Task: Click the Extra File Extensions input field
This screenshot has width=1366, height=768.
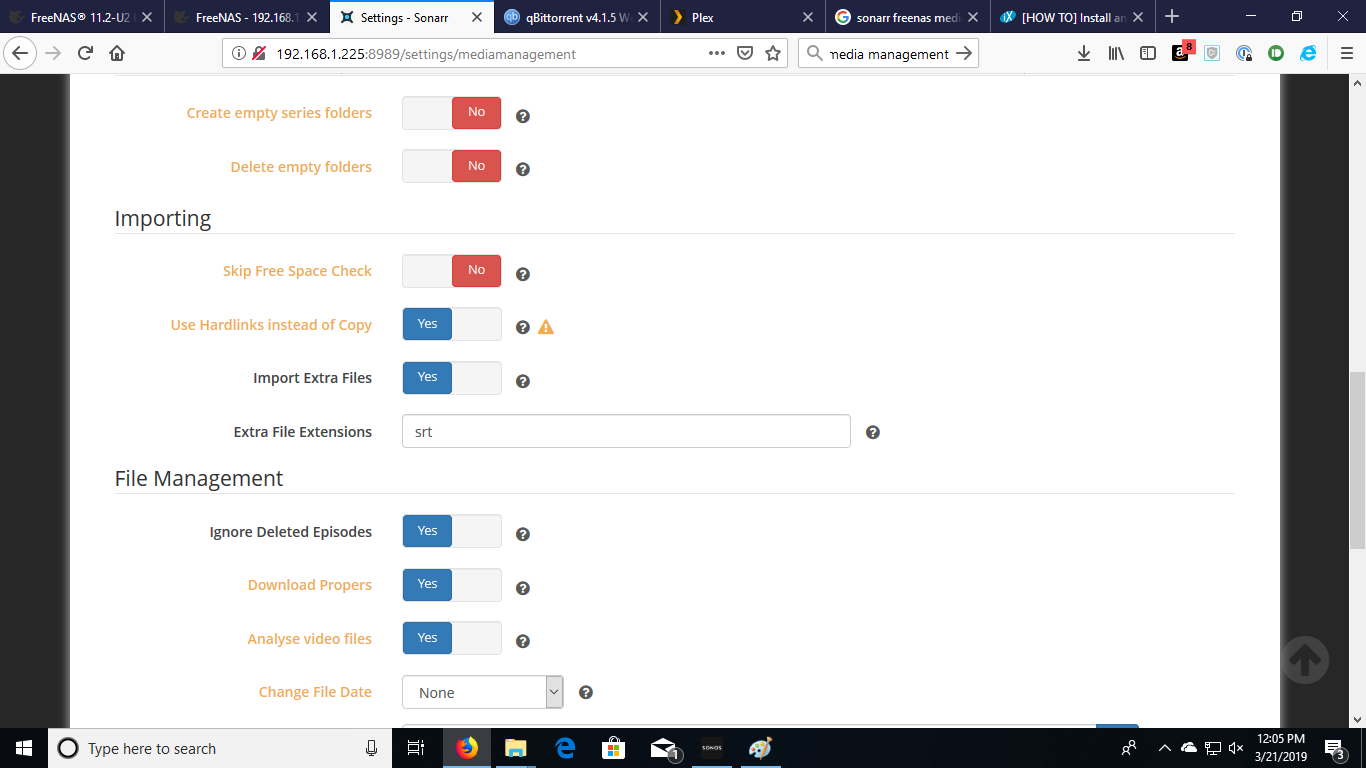Action: pos(626,431)
